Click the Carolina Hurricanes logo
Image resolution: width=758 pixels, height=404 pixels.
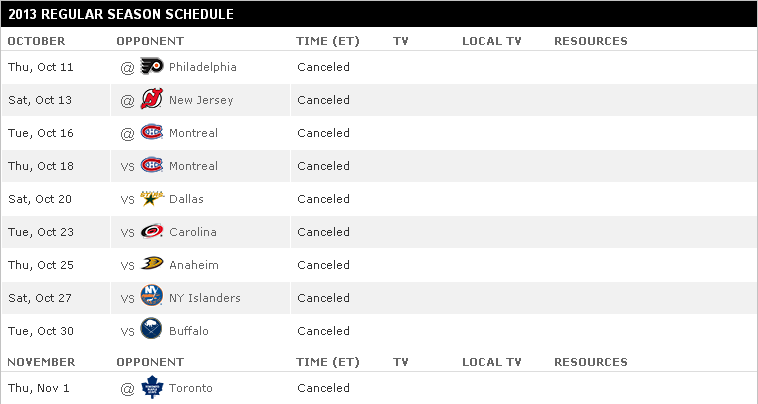coord(152,231)
